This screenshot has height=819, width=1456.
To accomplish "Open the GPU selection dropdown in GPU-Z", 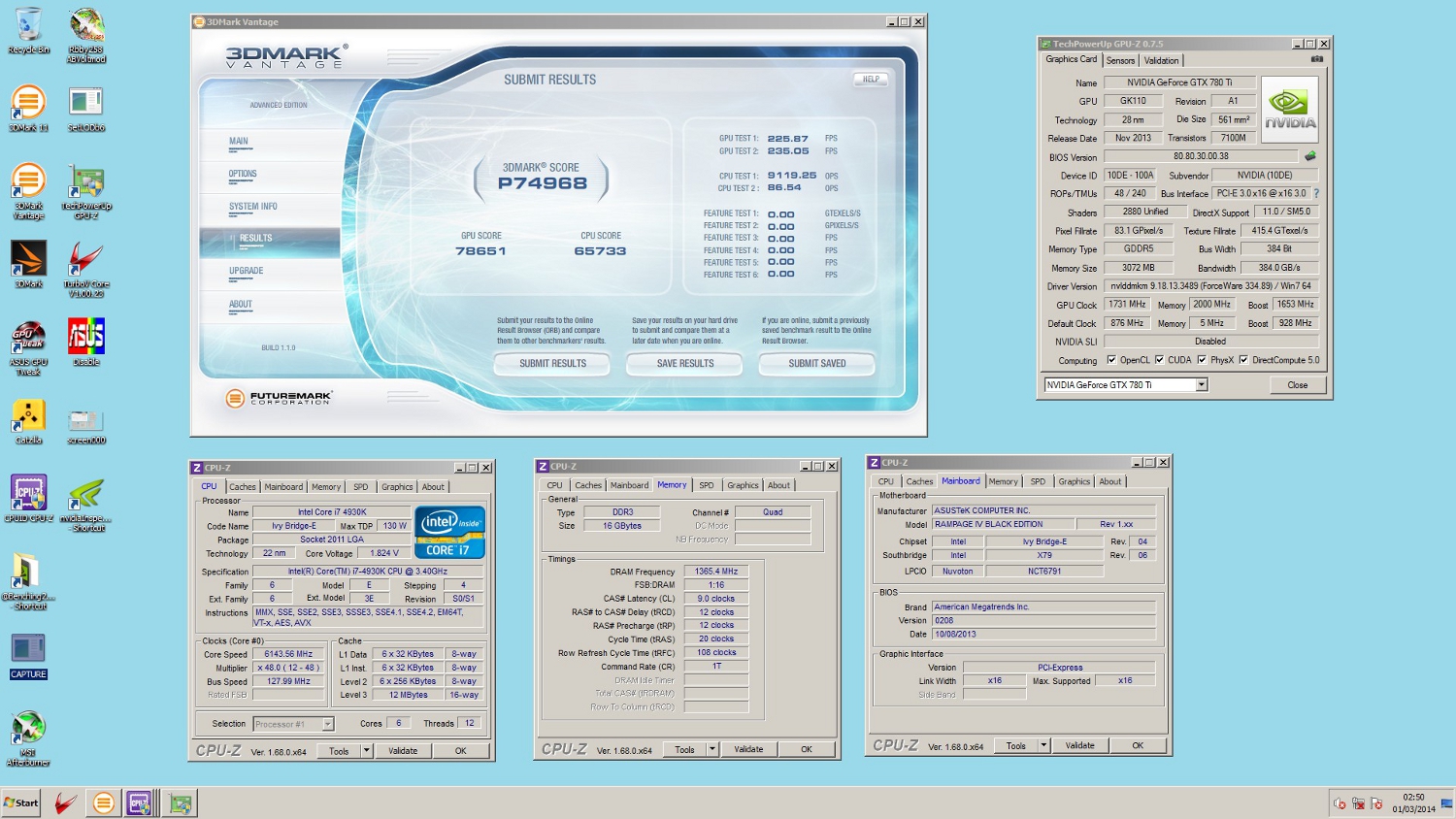I will (x=1202, y=385).
